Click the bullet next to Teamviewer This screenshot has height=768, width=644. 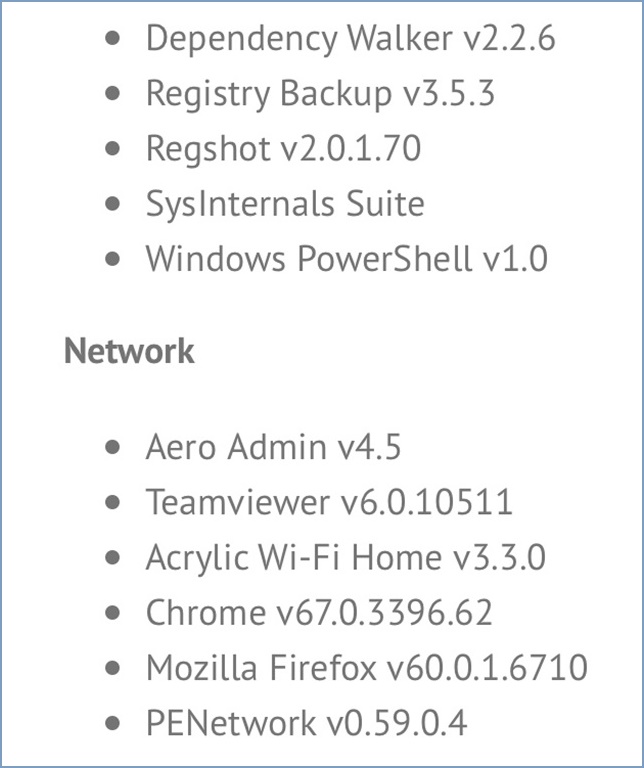pyautogui.click(x=113, y=502)
